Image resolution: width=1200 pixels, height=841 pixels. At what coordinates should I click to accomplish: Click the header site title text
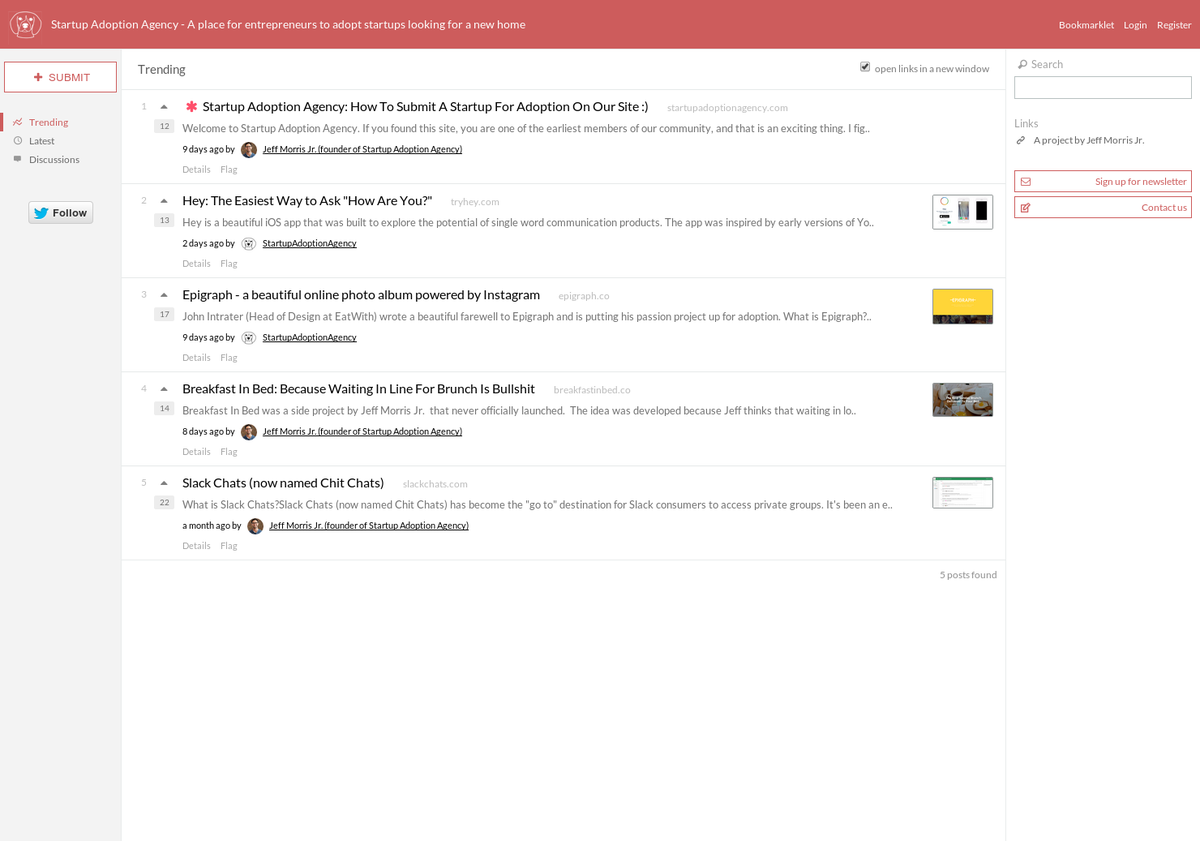(288, 24)
